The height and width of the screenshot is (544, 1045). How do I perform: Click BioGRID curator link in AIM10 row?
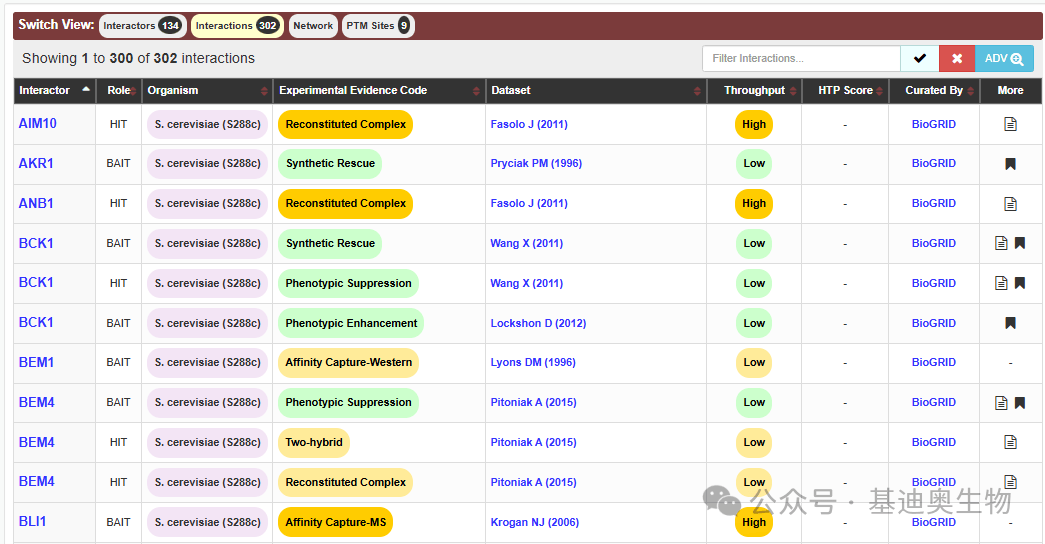(934, 124)
